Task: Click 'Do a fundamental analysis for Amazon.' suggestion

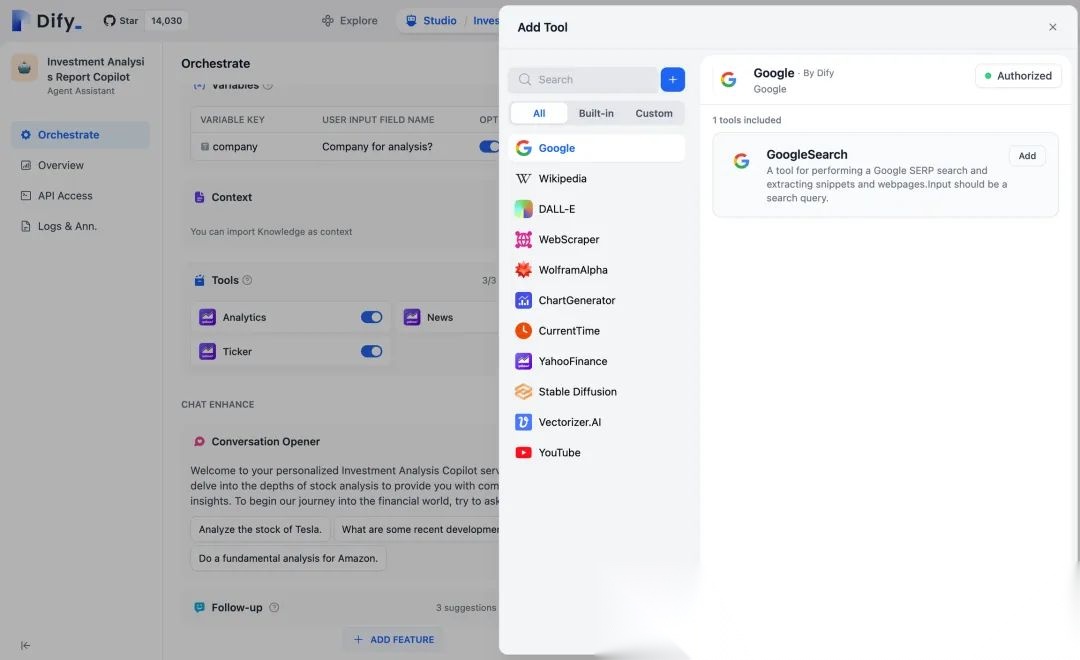Action: pos(288,558)
